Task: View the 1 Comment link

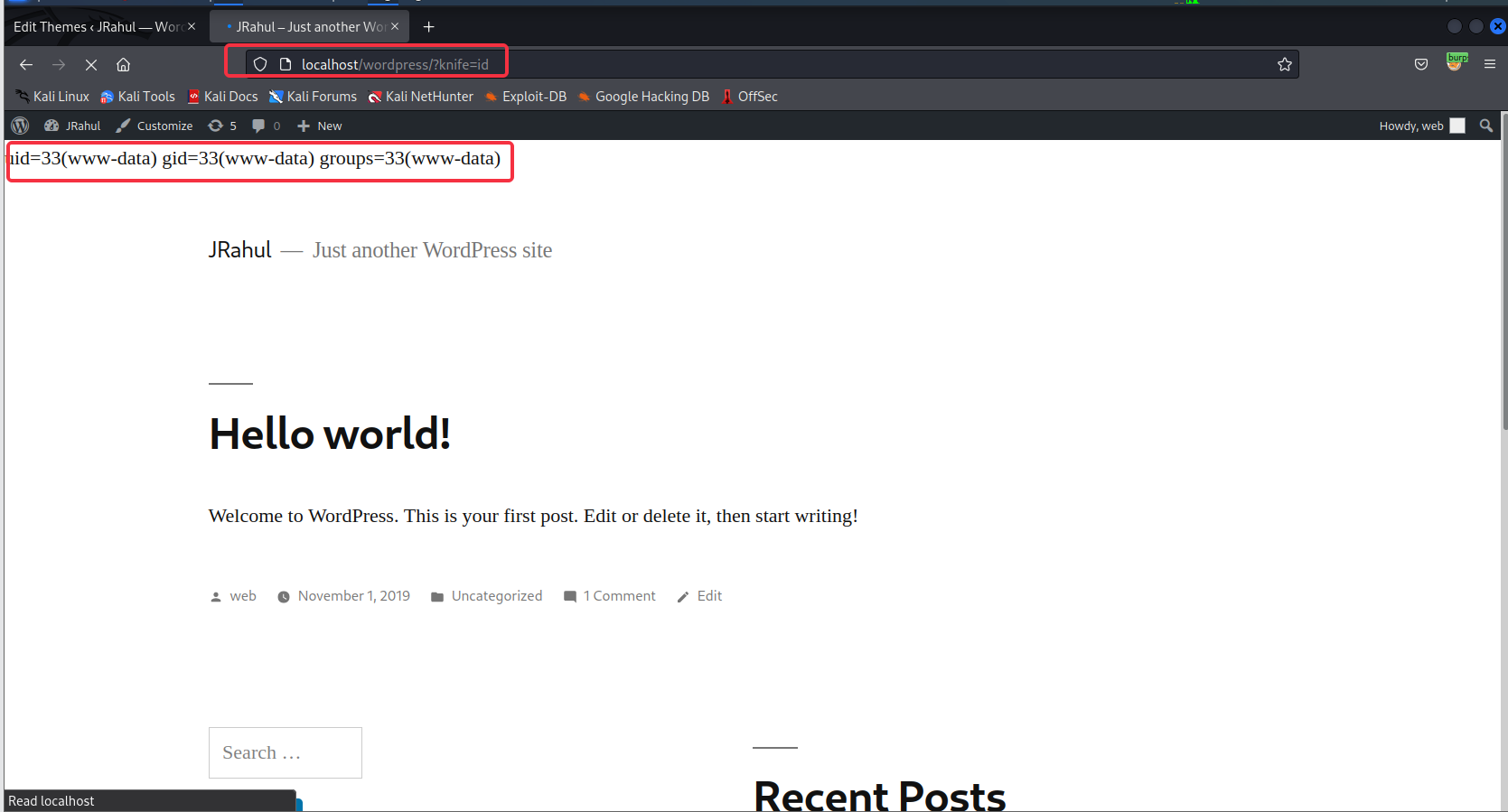Action: (x=620, y=596)
